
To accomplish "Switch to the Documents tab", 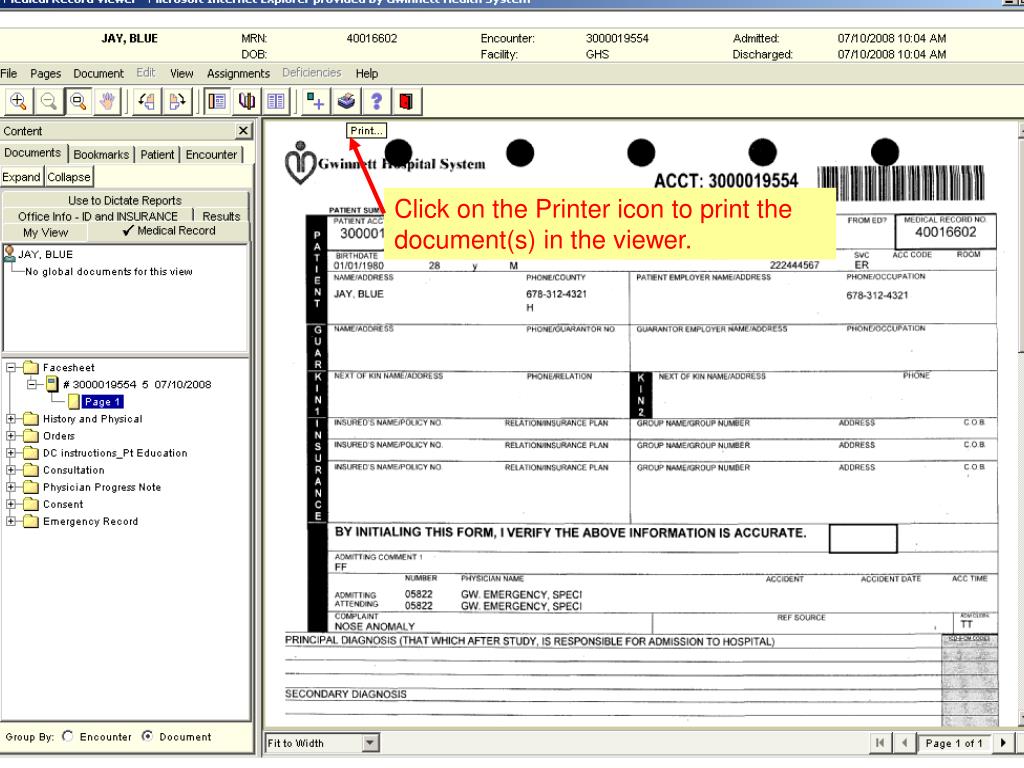I will (33, 153).
